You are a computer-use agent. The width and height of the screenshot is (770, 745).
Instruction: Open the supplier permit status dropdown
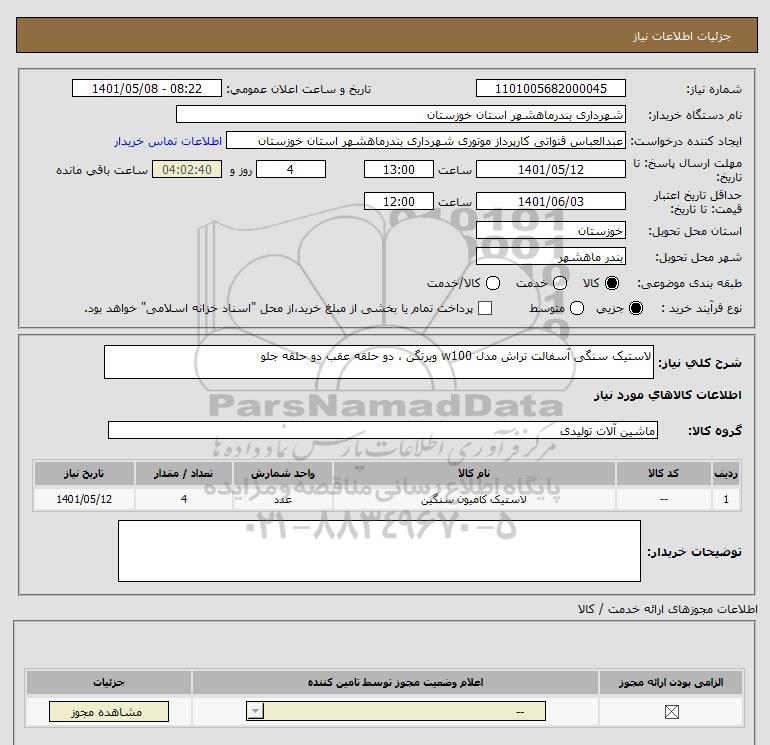(396, 711)
